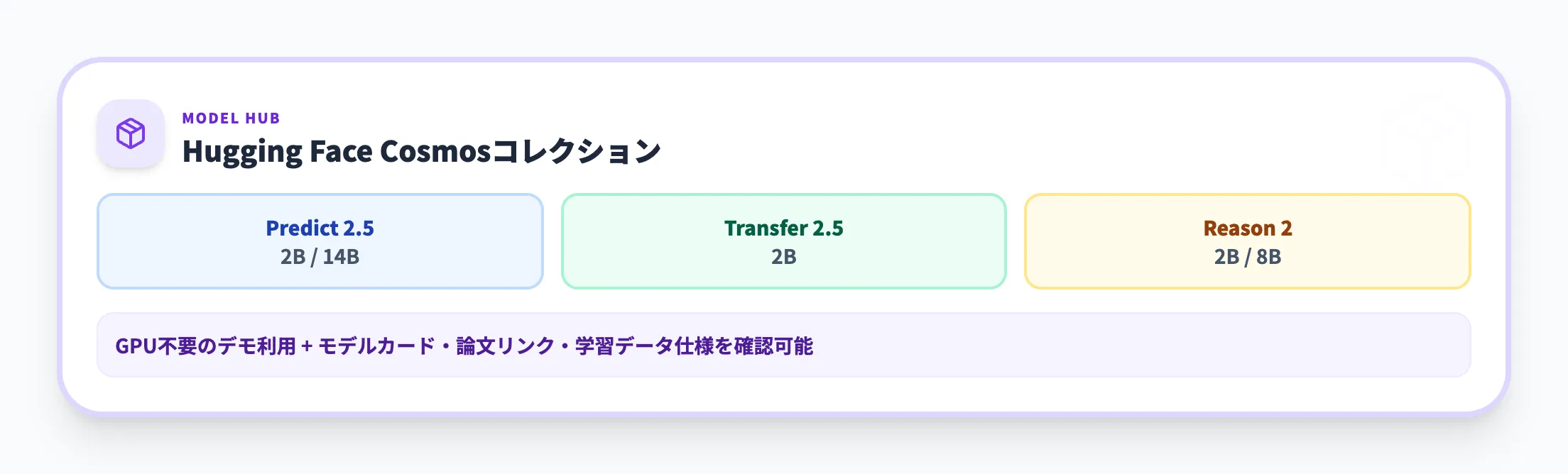Open the Reason 2 model card
This screenshot has height=474, width=1568.
click(1247, 228)
